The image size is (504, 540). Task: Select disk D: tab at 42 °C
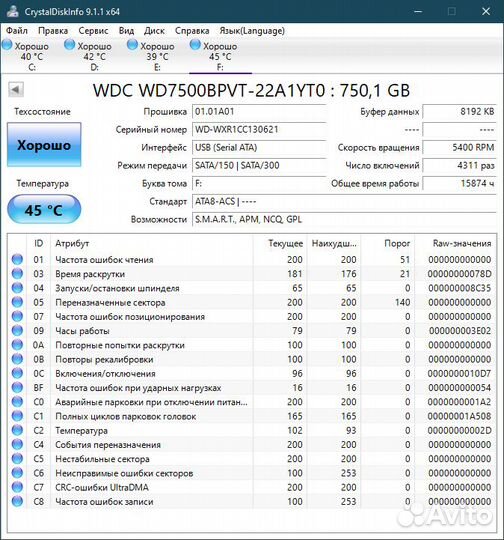pyautogui.click(x=94, y=56)
